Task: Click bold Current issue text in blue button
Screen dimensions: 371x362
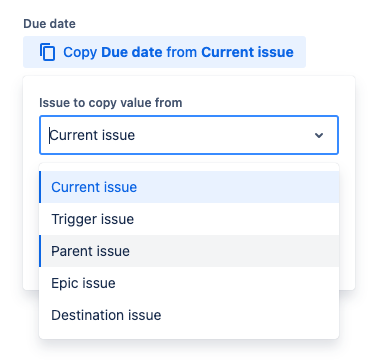Action: (x=247, y=52)
